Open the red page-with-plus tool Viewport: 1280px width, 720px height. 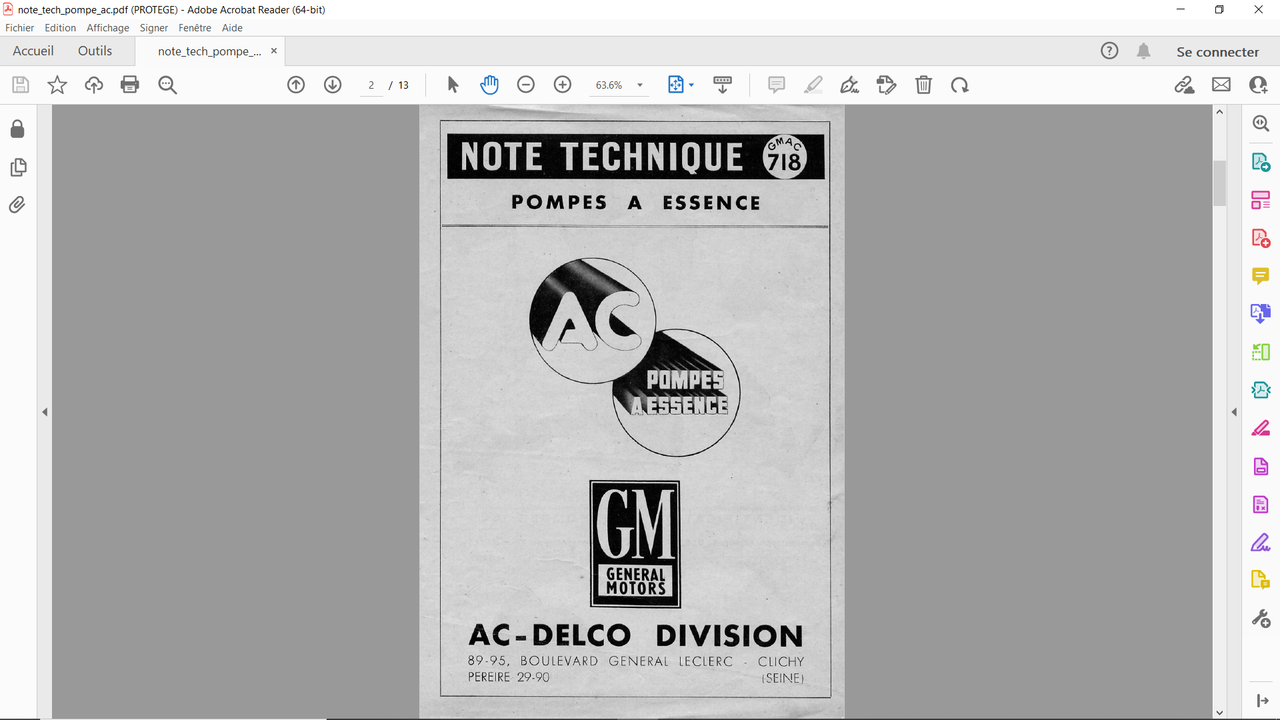1260,238
